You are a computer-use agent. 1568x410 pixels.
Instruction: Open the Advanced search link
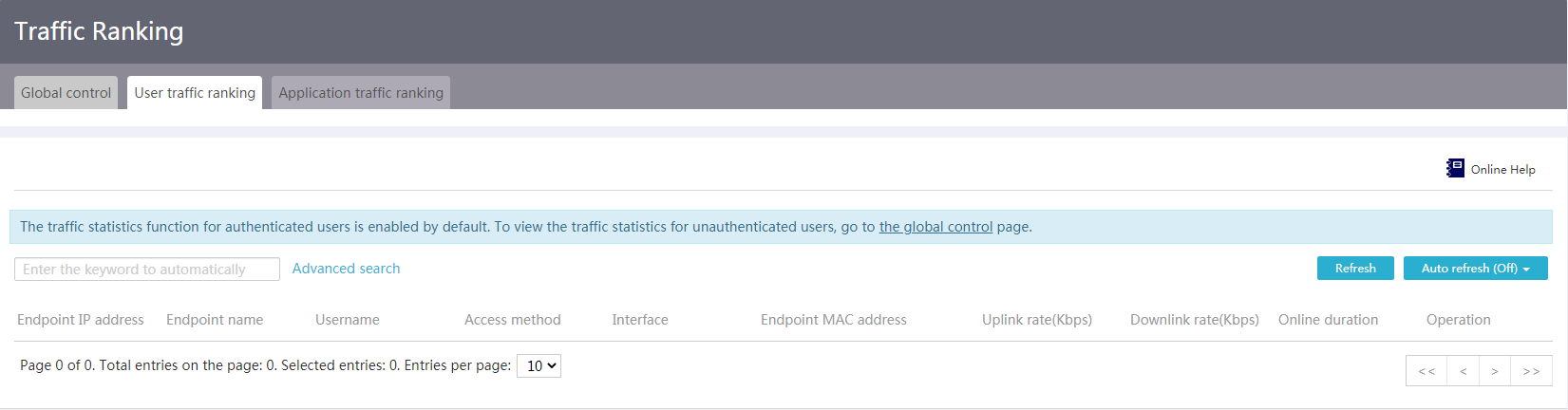pos(346,269)
